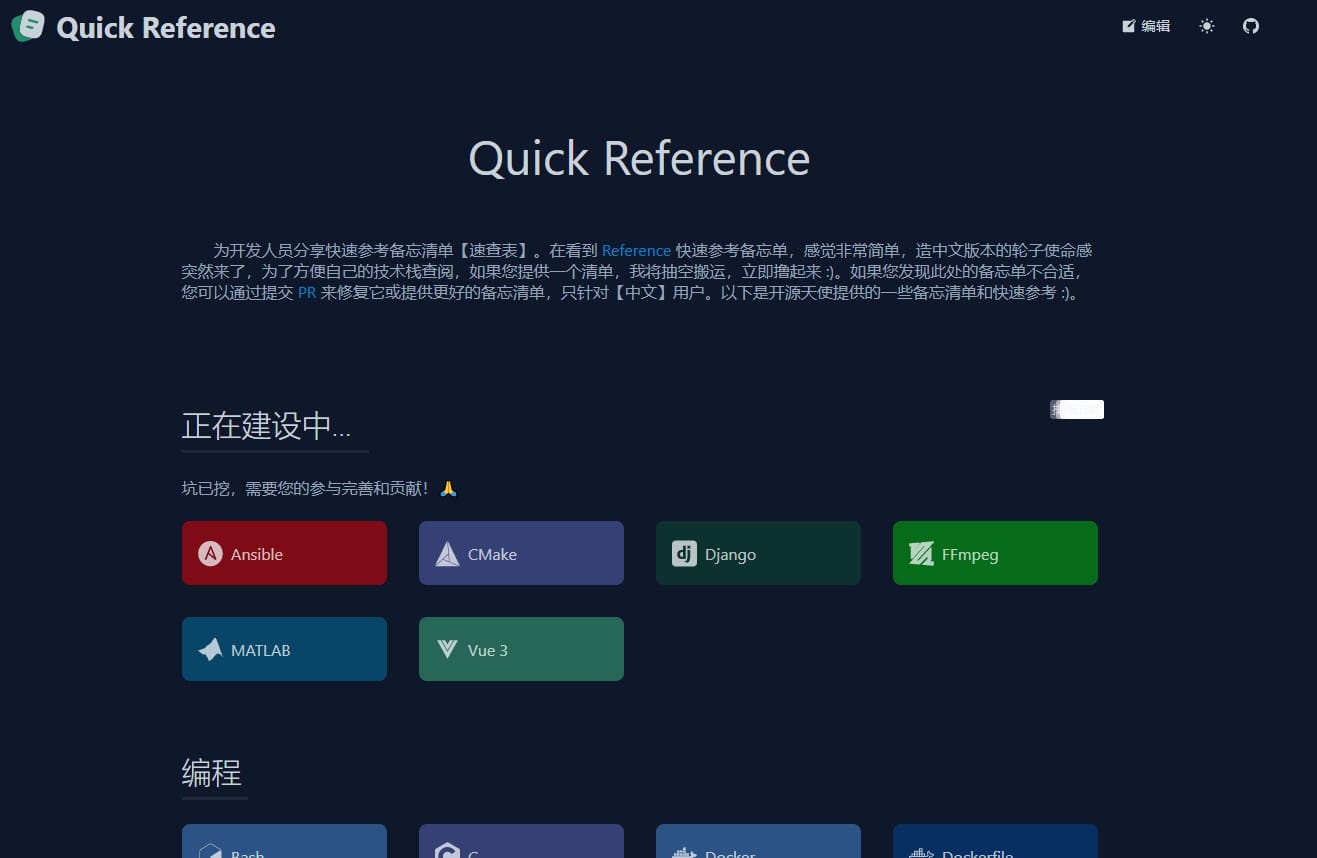Open the GitHub repository icon
The height and width of the screenshot is (858, 1317).
[1251, 26]
